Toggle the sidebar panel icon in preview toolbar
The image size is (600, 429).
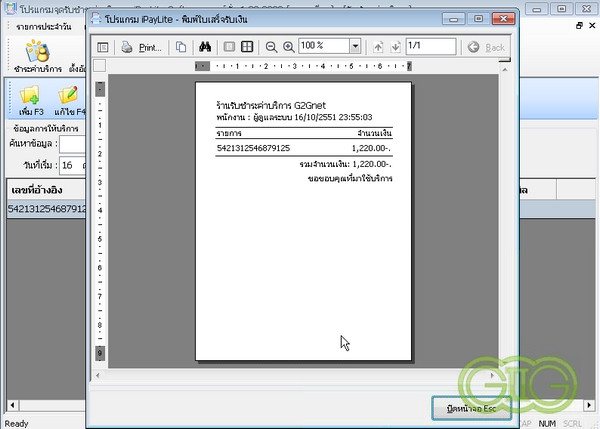click(x=103, y=47)
